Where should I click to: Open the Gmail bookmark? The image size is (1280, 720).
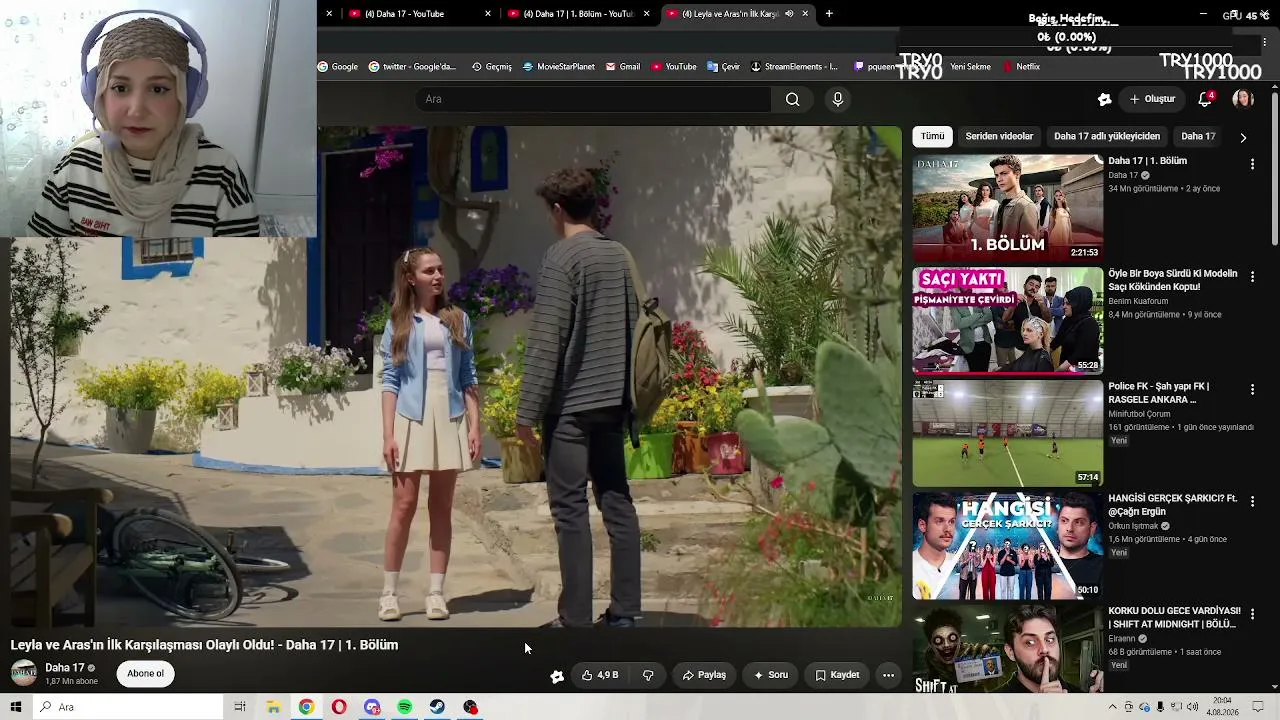click(x=623, y=67)
